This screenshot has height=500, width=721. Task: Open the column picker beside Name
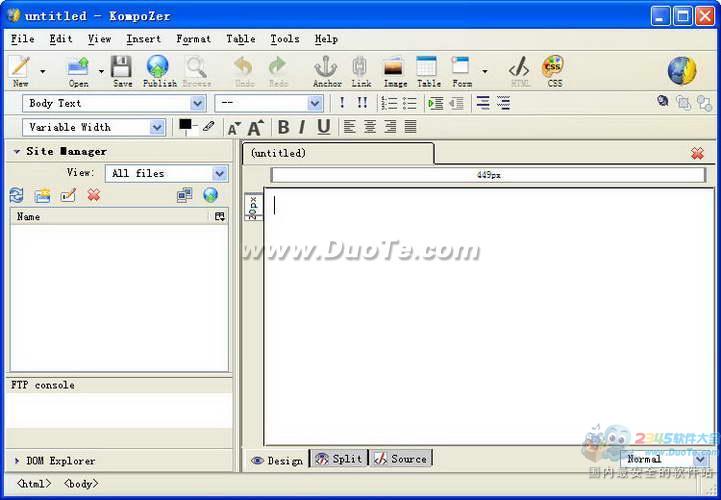(x=220, y=216)
